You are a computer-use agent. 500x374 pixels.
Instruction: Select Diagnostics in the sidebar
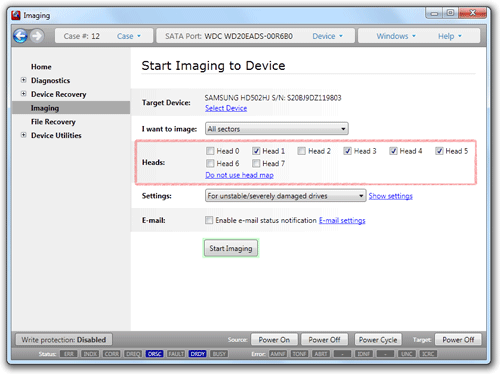(51, 80)
